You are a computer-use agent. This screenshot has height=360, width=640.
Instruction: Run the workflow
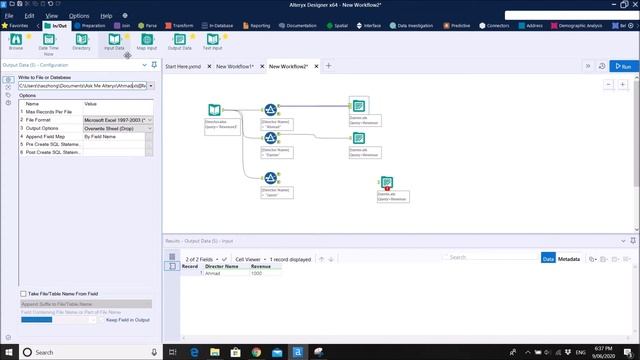tap(624, 66)
